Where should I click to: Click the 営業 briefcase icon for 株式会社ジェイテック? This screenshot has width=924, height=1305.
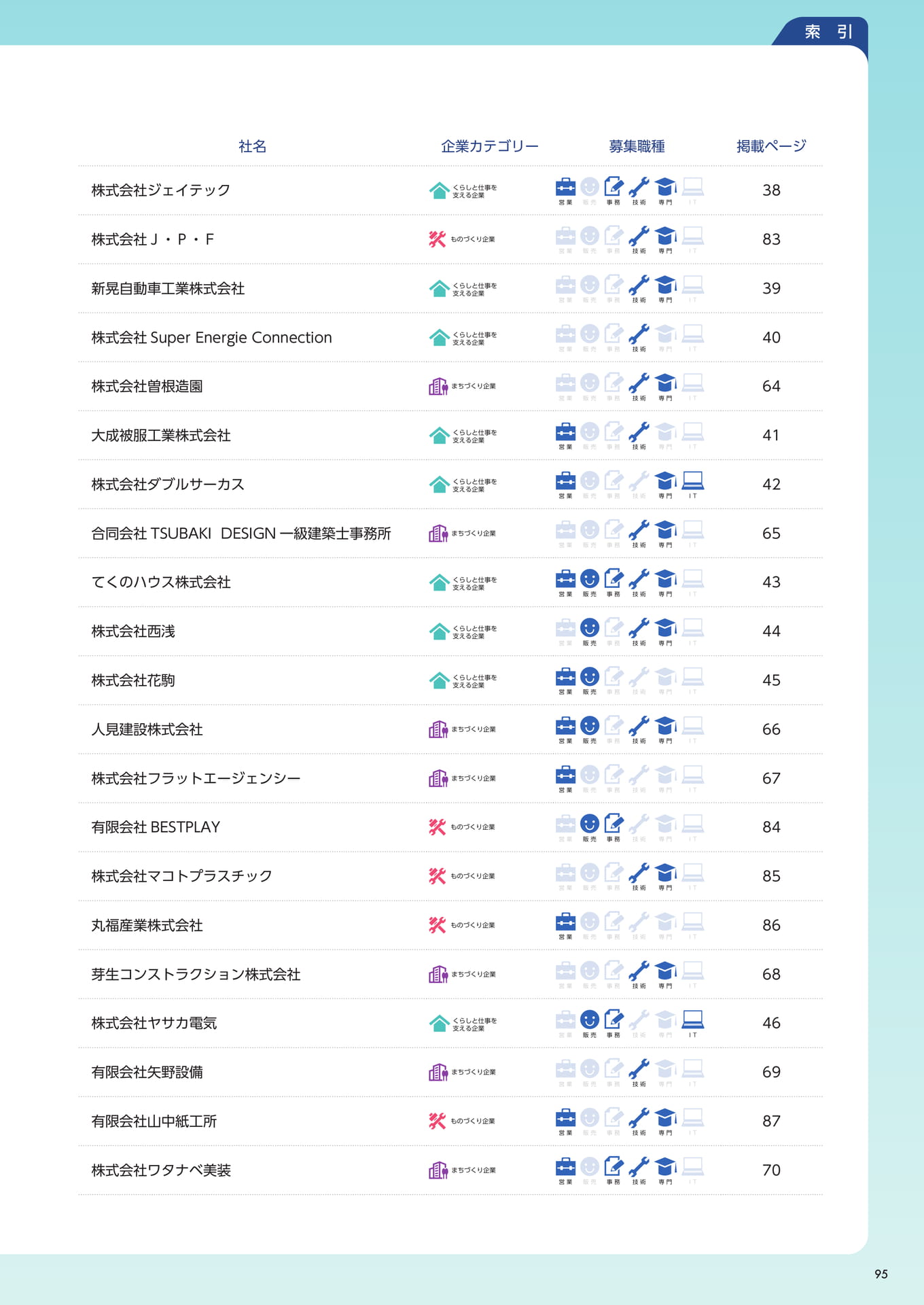pyautogui.click(x=565, y=187)
